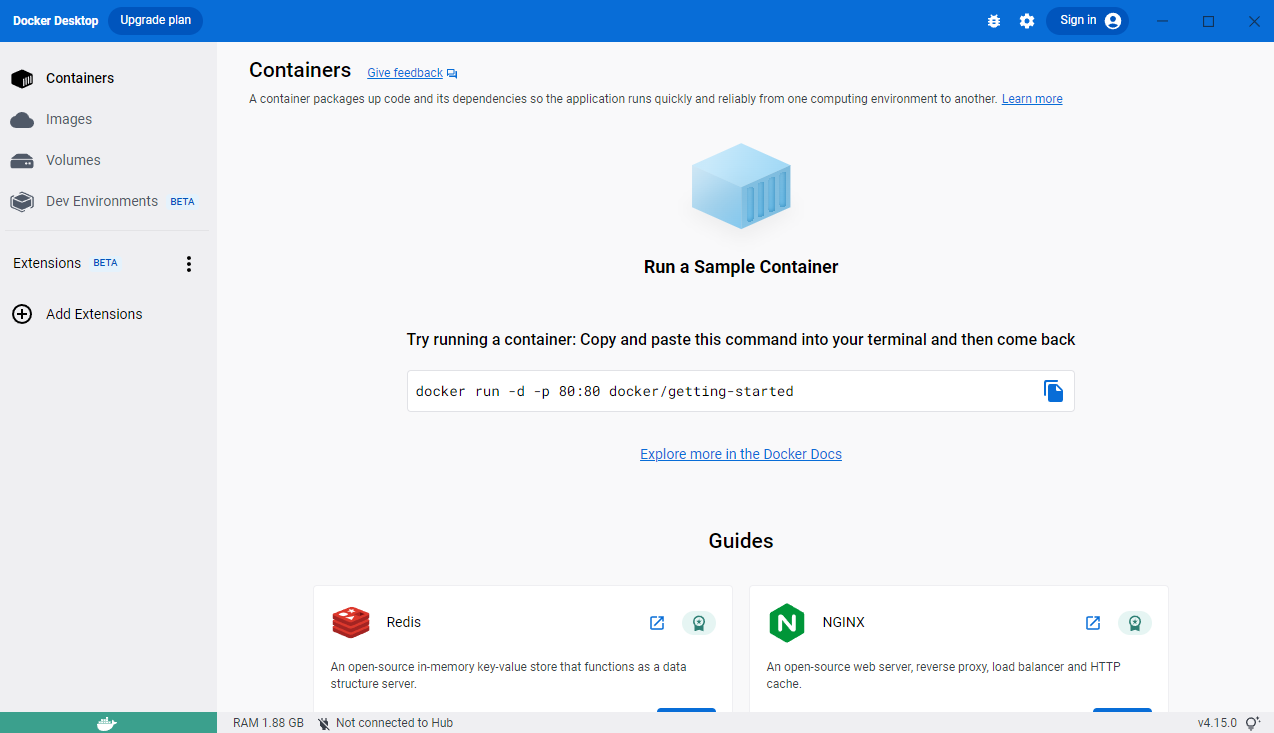
Task: Click the Docker Desktop title text
Action: 55,21
